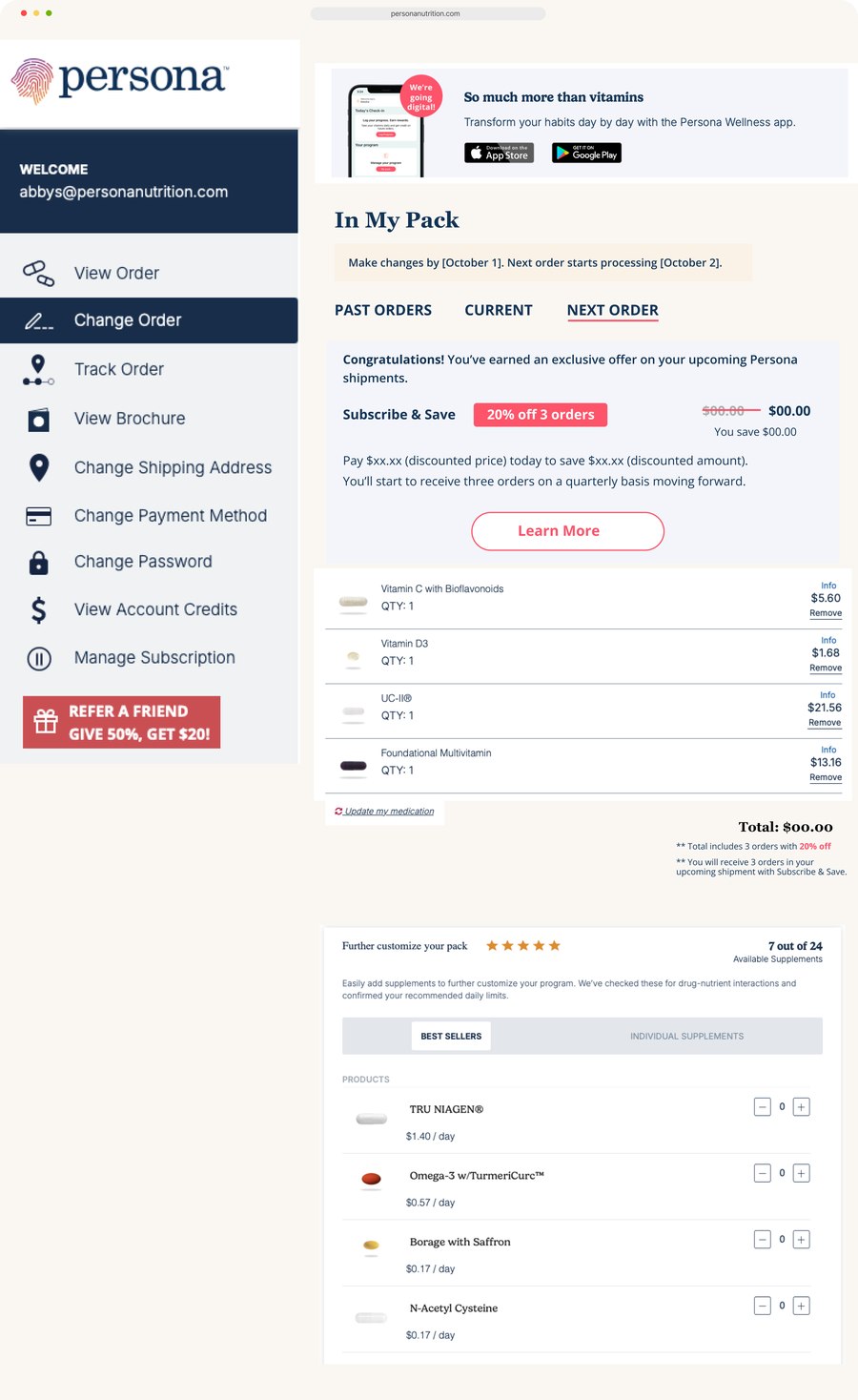Click the Refer a Friend banner

click(122, 723)
